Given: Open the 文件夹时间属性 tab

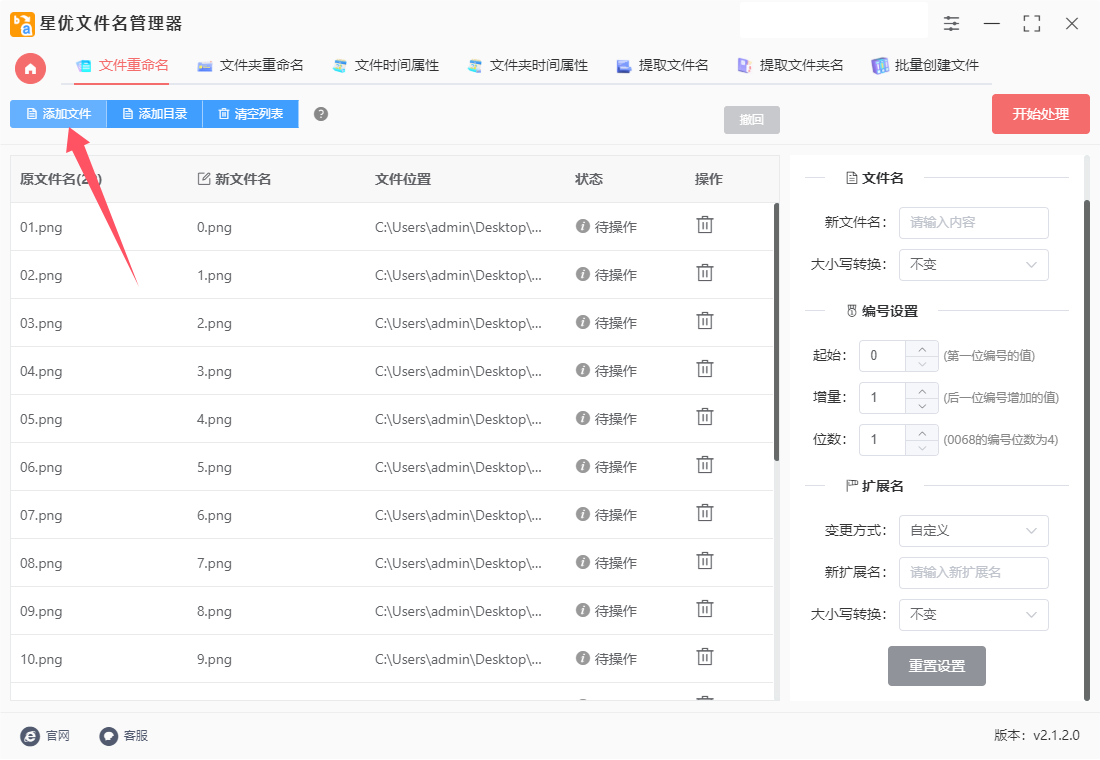Looking at the screenshot, I should pos(528,66).
